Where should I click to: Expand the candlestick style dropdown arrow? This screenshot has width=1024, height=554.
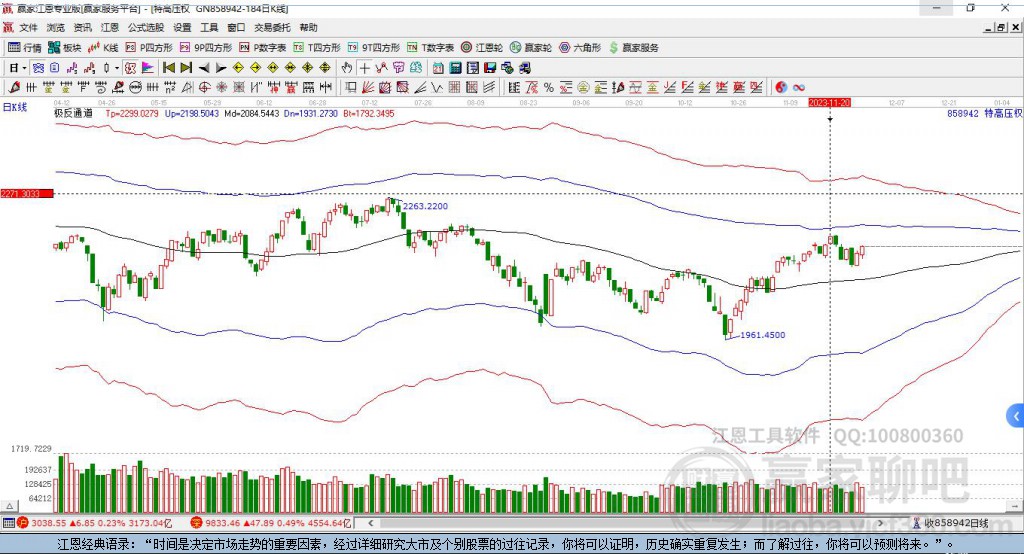tap(117, 68)
